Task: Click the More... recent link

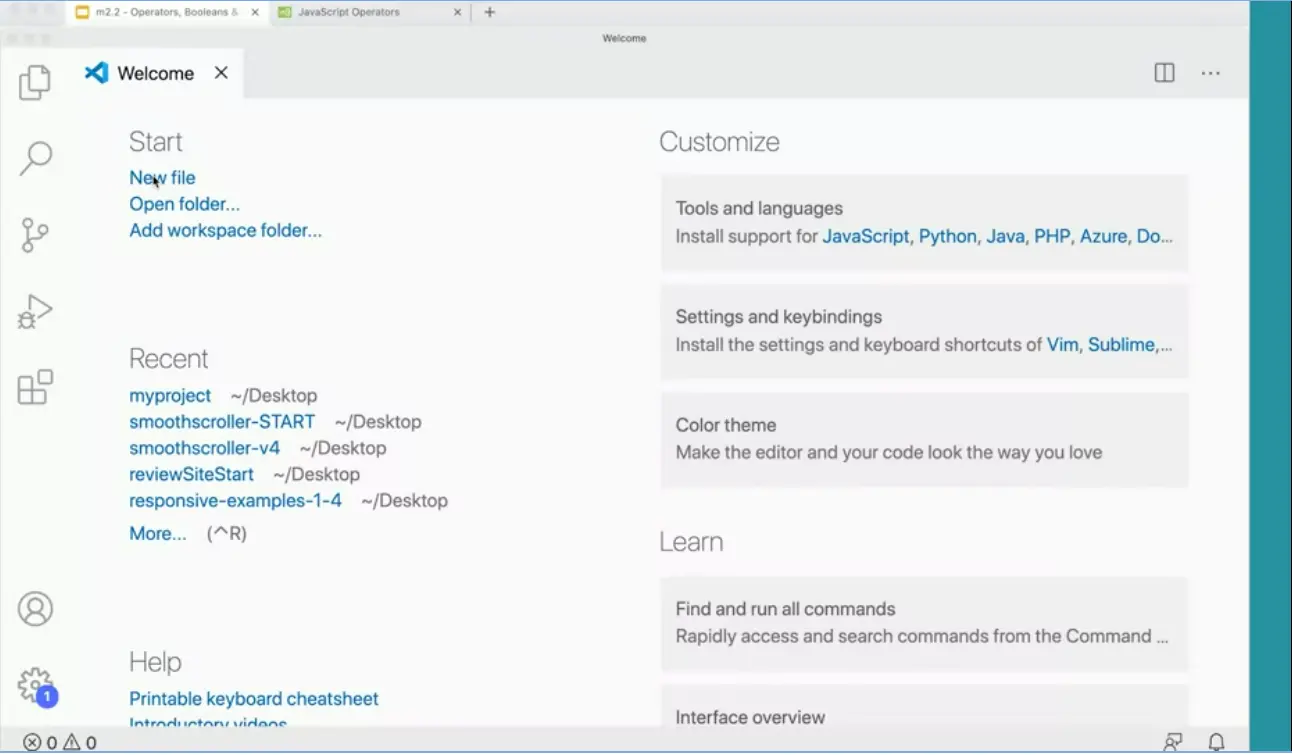Action: (158, 534)
